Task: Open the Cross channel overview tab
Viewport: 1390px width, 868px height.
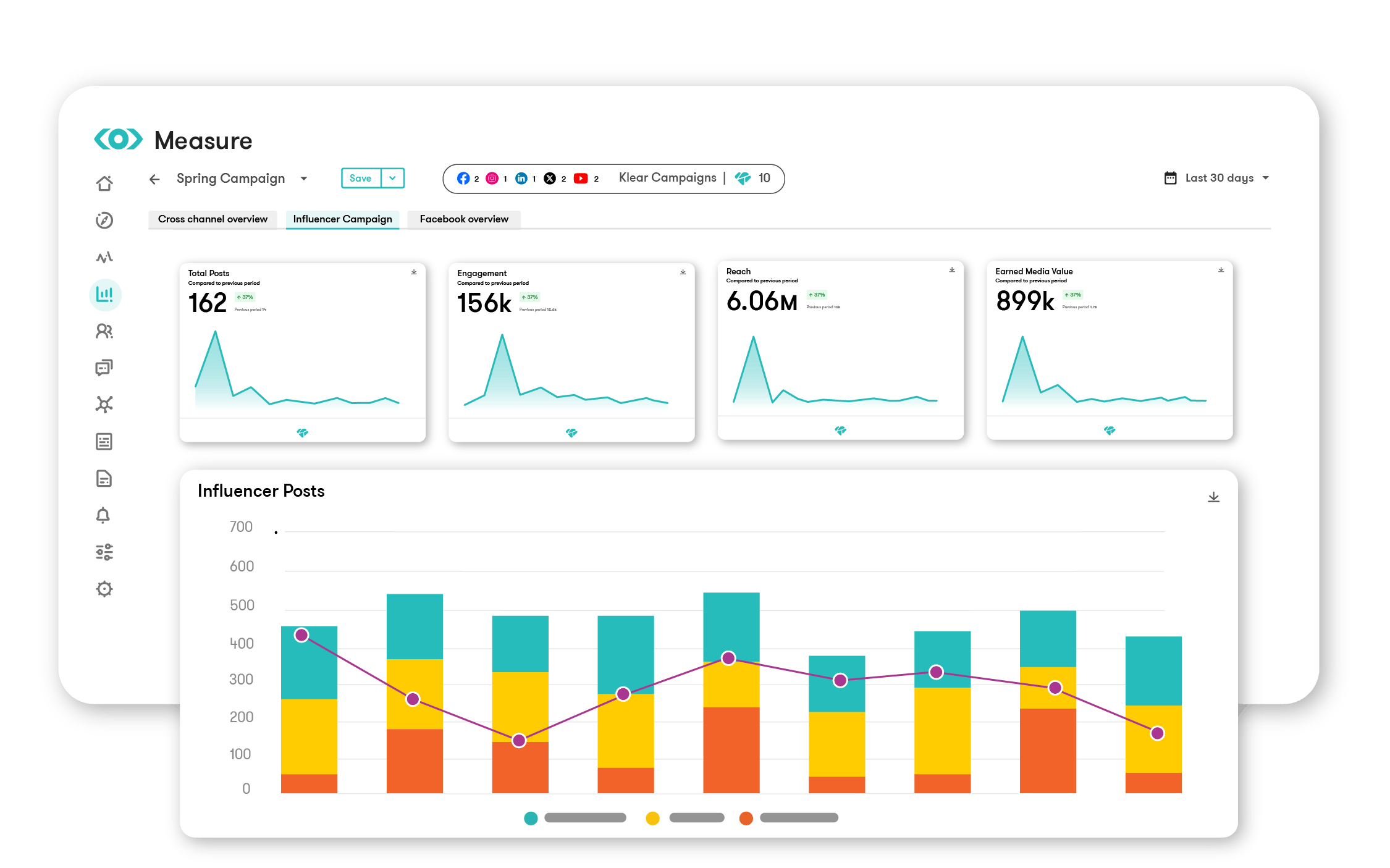Action: [213, 219]
